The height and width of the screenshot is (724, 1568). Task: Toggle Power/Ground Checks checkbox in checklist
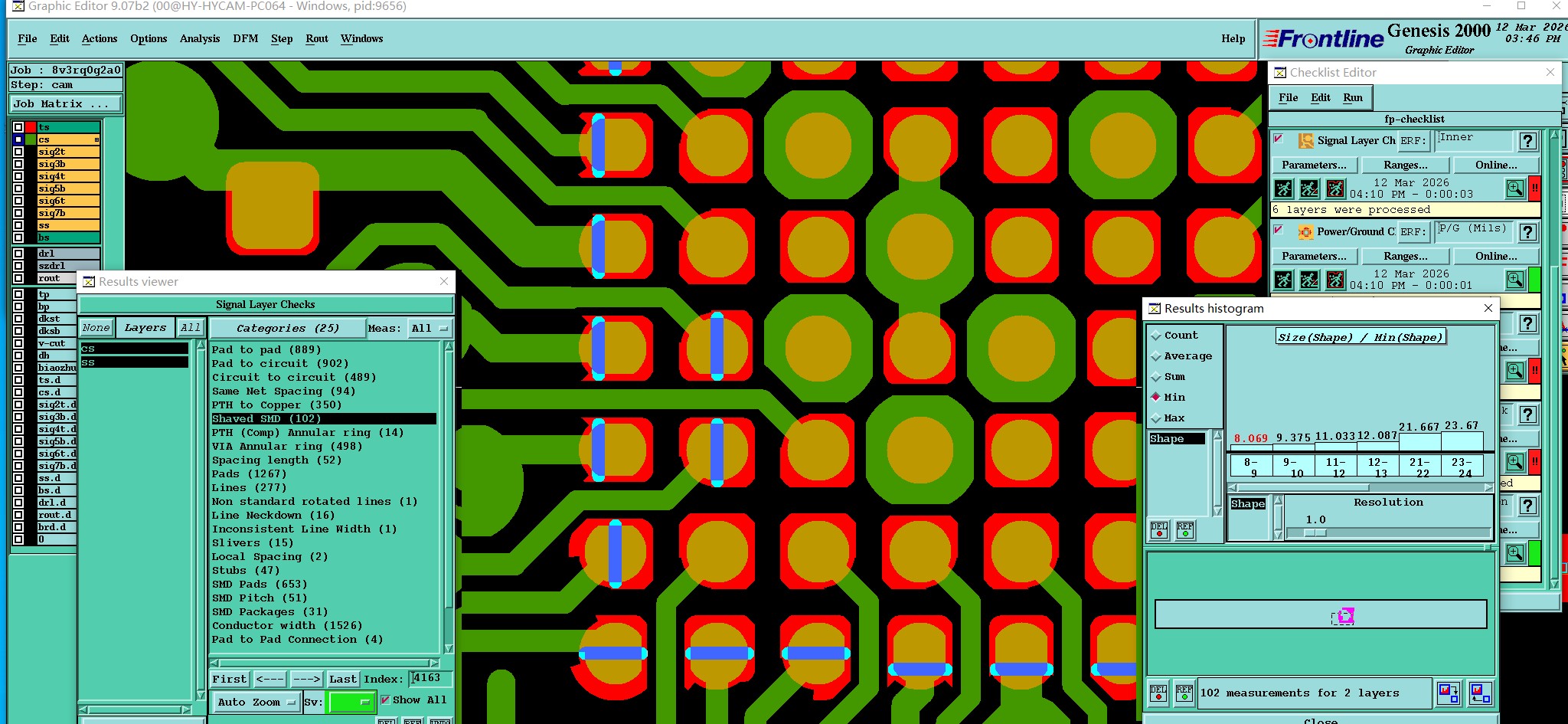1278,230
